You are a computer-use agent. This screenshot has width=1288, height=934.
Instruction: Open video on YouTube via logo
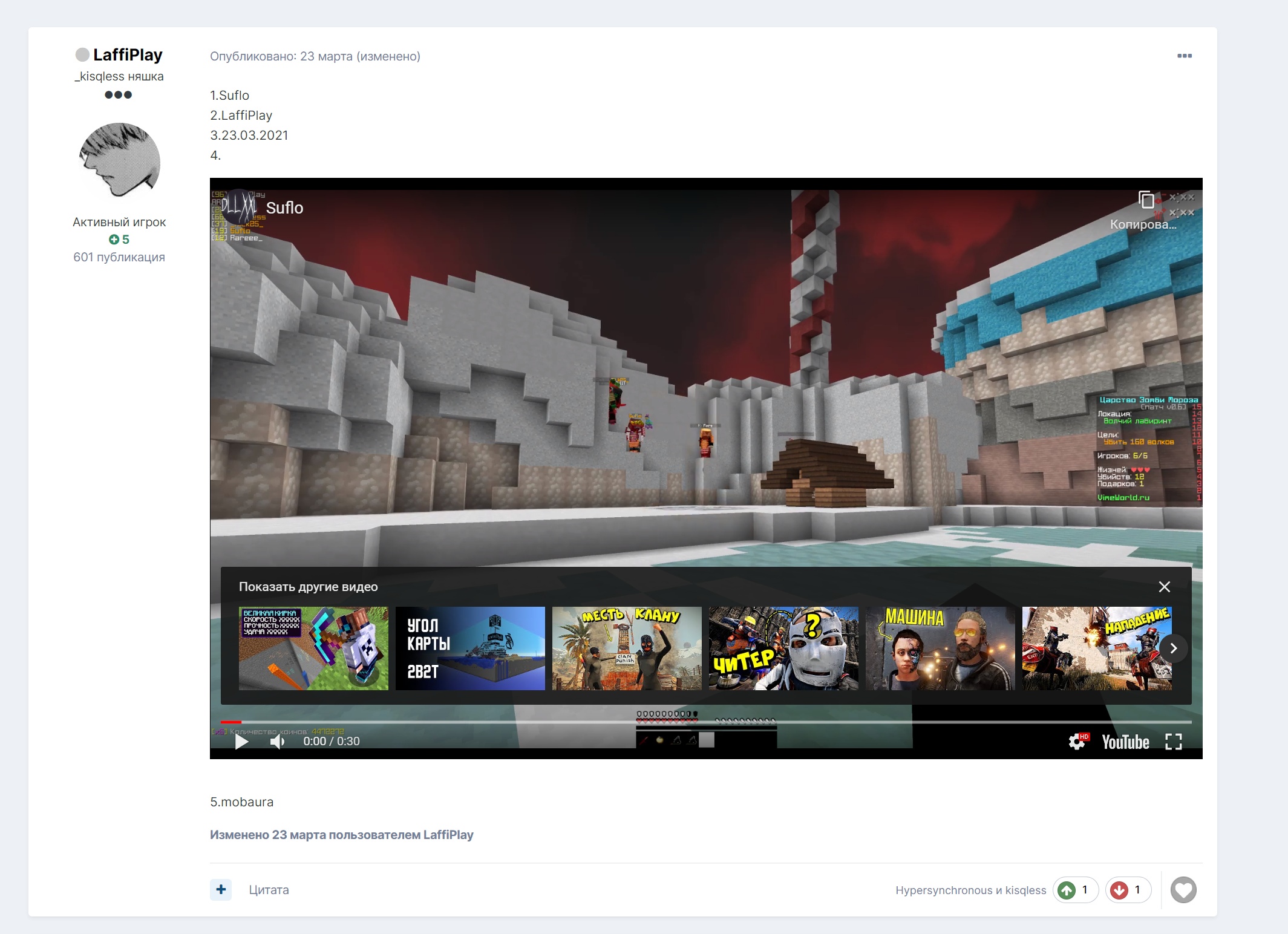click(1125, 742)
